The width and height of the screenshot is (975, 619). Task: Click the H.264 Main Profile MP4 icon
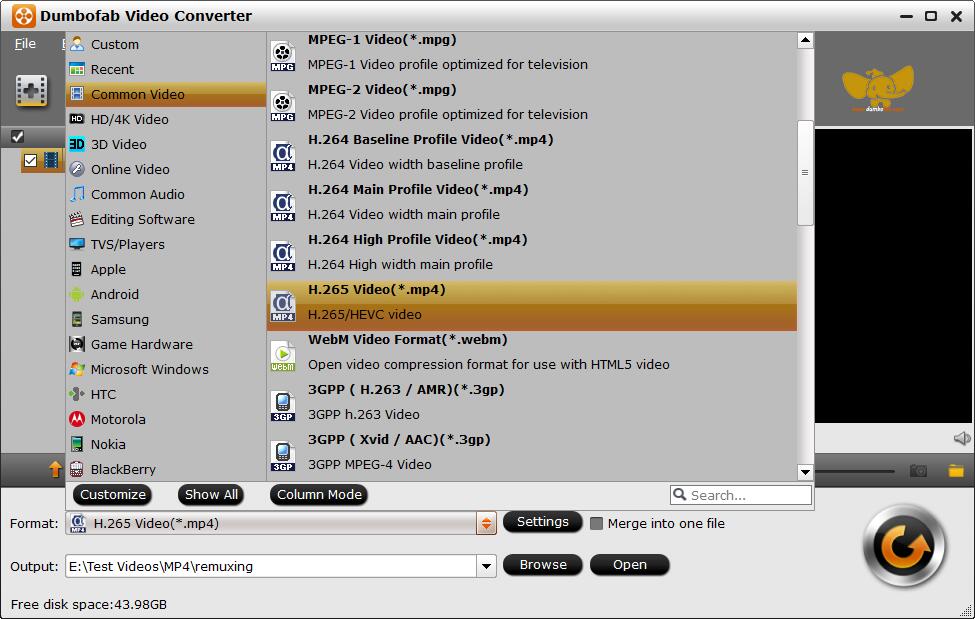coord(283,206)
